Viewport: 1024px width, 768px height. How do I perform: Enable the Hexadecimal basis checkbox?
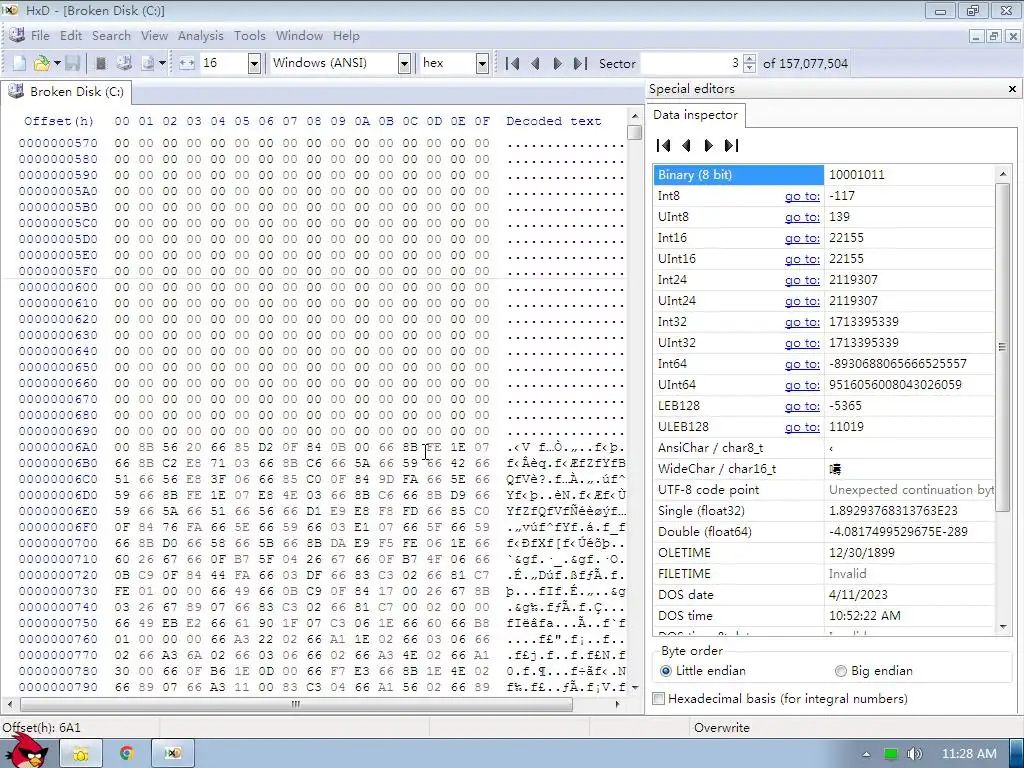click(658, 699)
